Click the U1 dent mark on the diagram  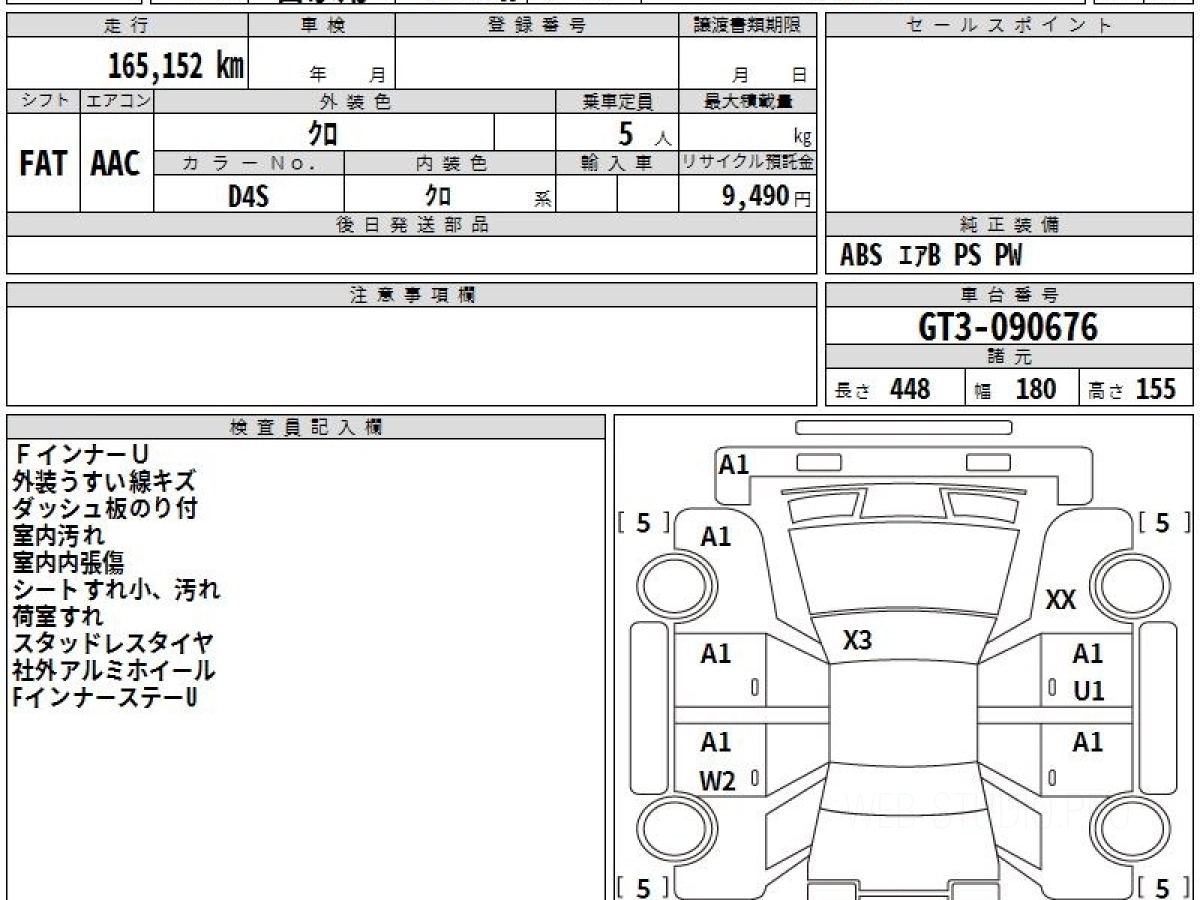pos(1089,691)
